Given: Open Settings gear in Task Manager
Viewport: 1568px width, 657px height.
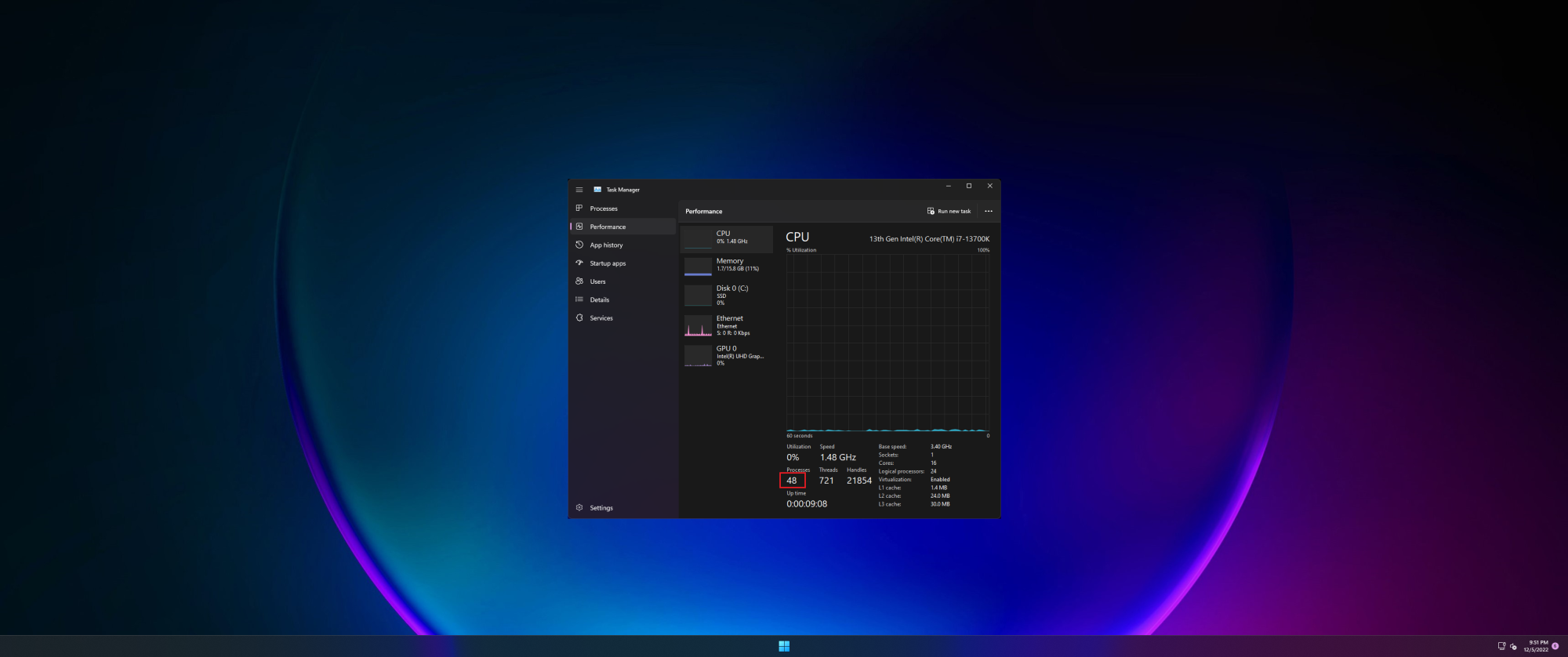Looking at the screenshot, I should (579, 507).
